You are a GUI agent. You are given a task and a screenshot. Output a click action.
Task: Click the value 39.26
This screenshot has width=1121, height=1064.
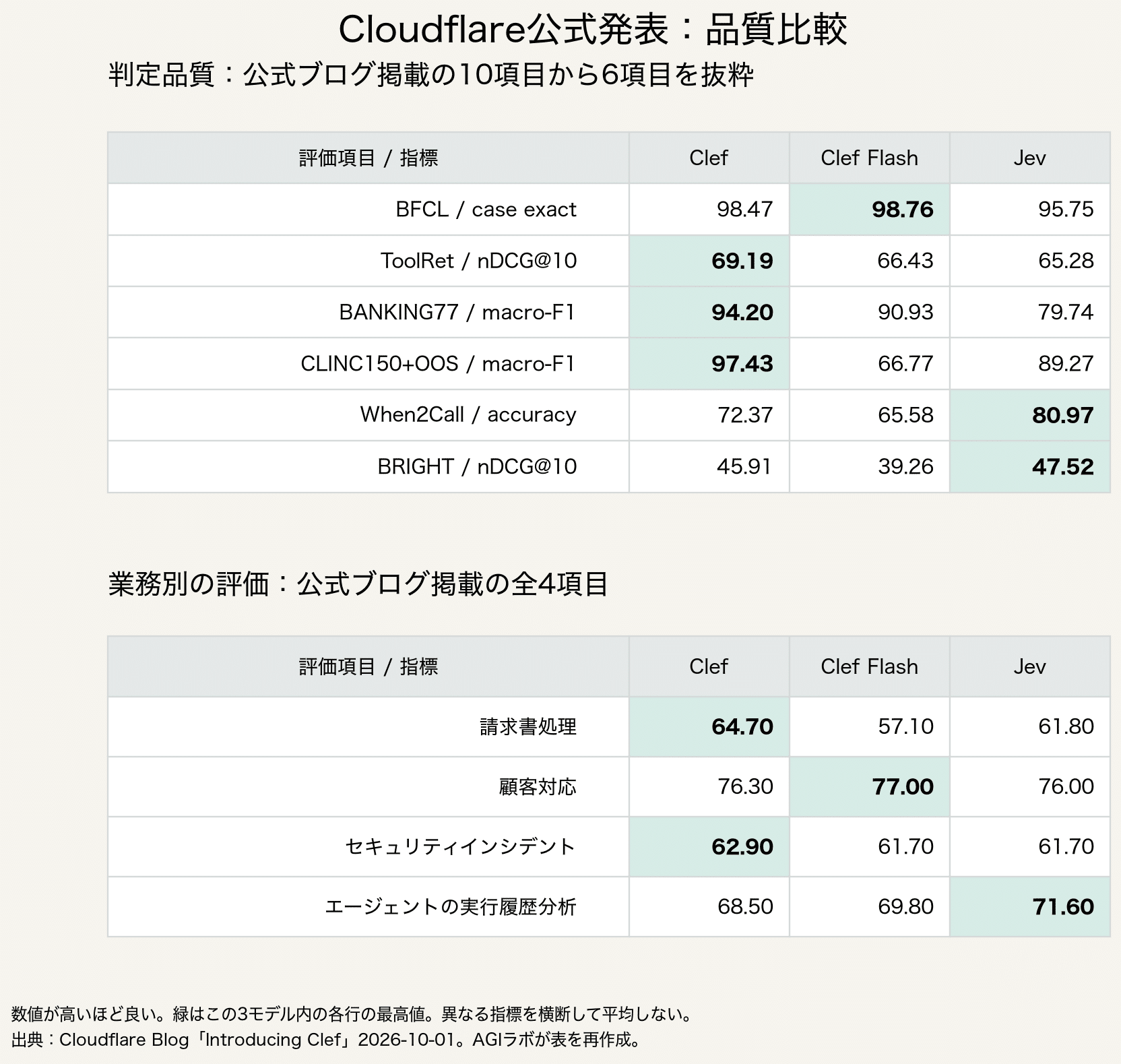point(905,467)
